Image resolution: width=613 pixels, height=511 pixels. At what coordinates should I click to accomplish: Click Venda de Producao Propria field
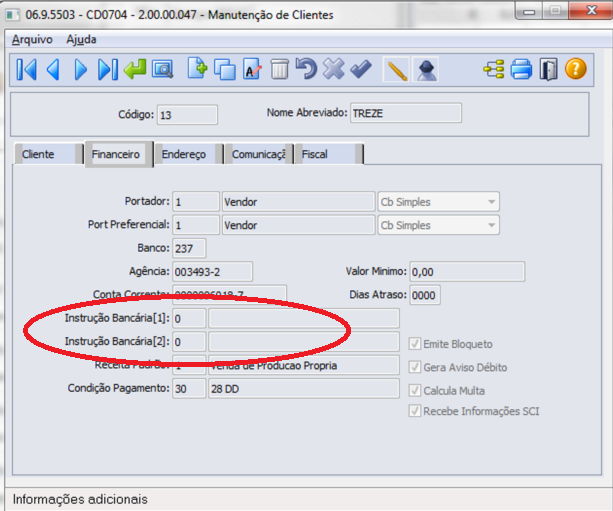[304, 365]
